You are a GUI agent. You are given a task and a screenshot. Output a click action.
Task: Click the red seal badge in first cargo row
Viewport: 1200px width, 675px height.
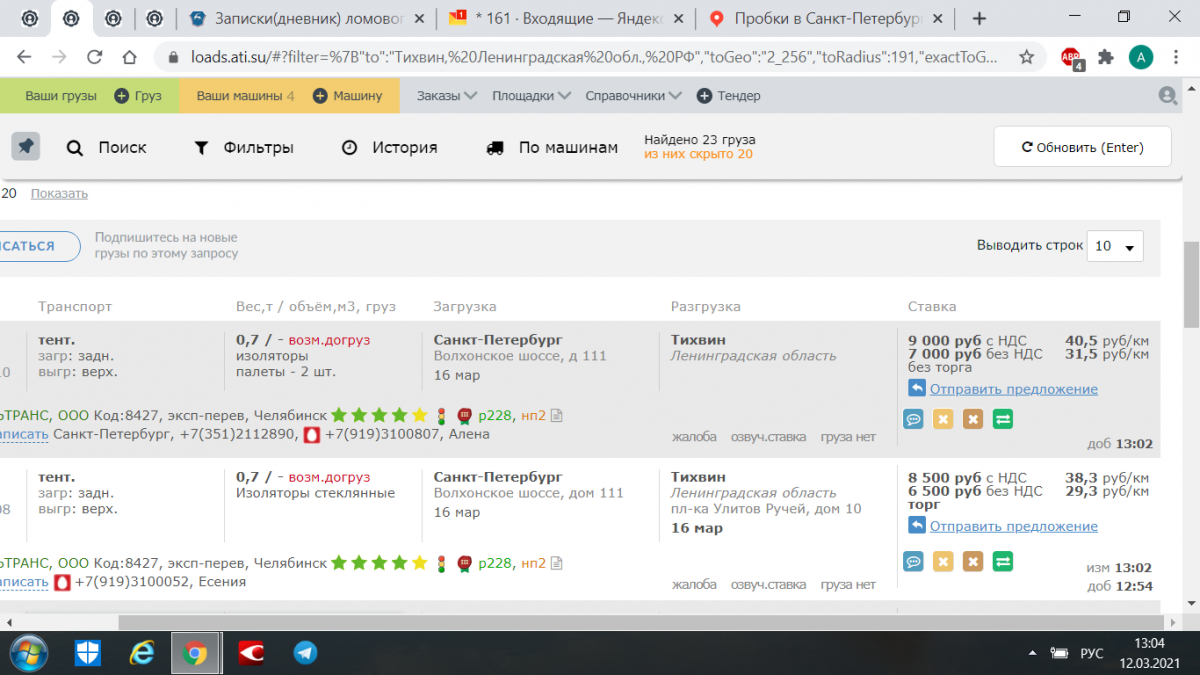click(464, 415)
